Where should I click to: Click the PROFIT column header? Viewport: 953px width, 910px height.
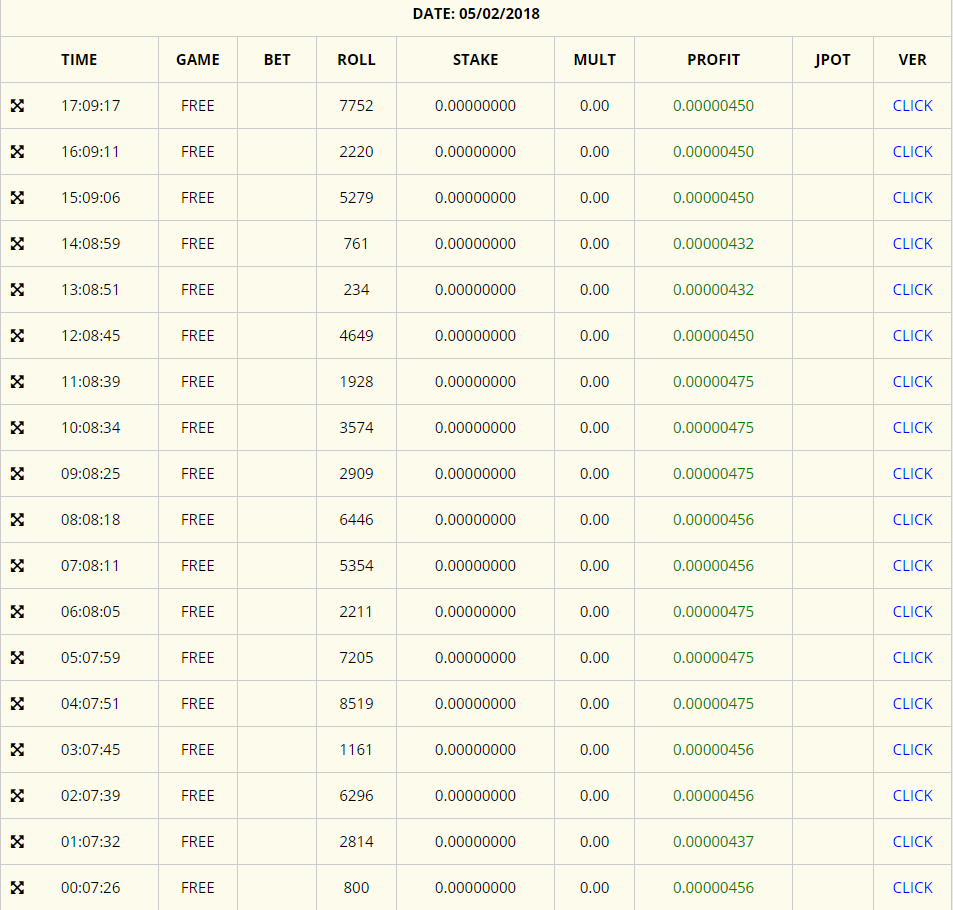pyautogui.click(x=713, y=60)
